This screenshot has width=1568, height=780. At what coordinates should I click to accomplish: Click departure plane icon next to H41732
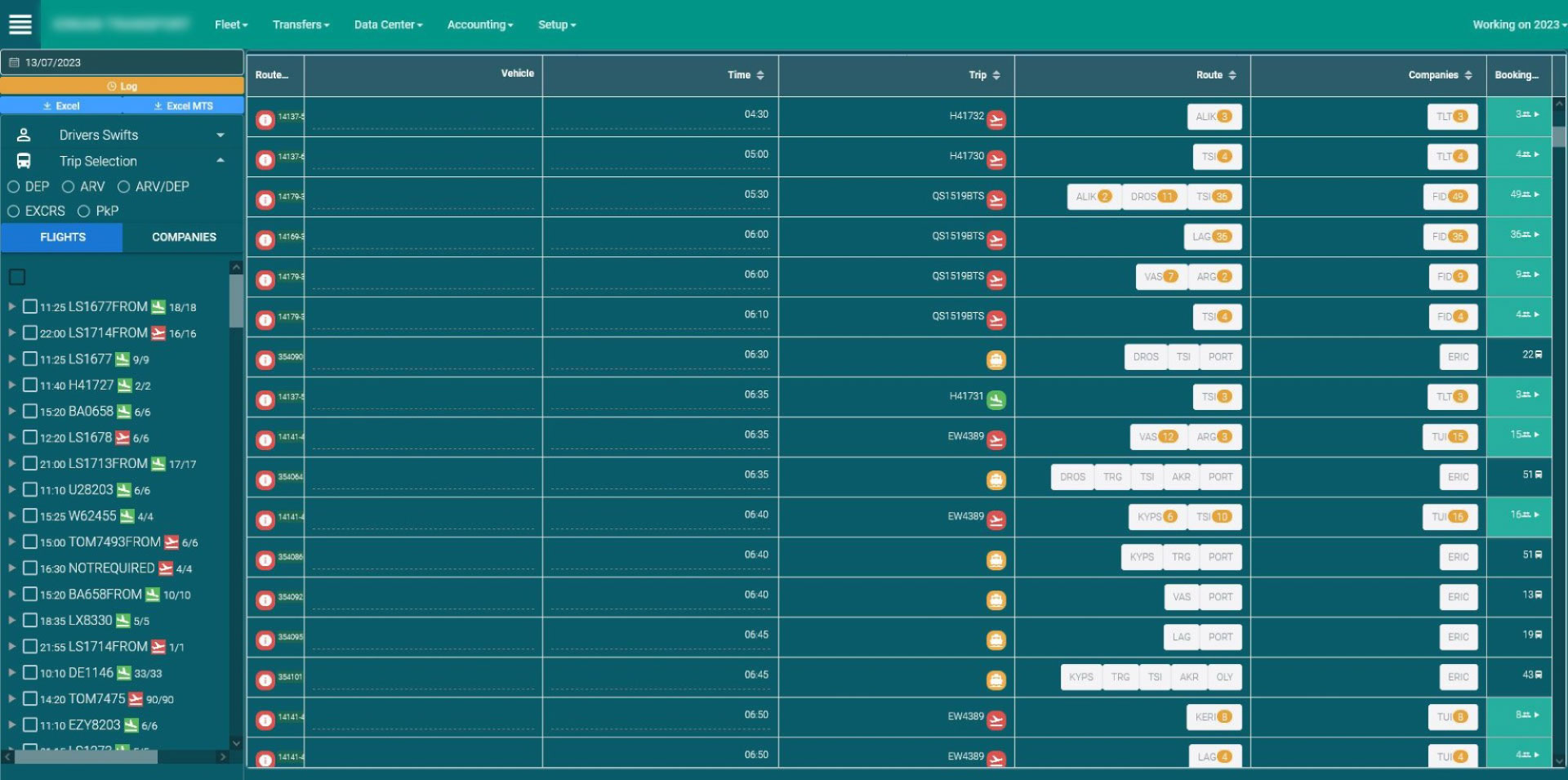[x=996, y=120]
